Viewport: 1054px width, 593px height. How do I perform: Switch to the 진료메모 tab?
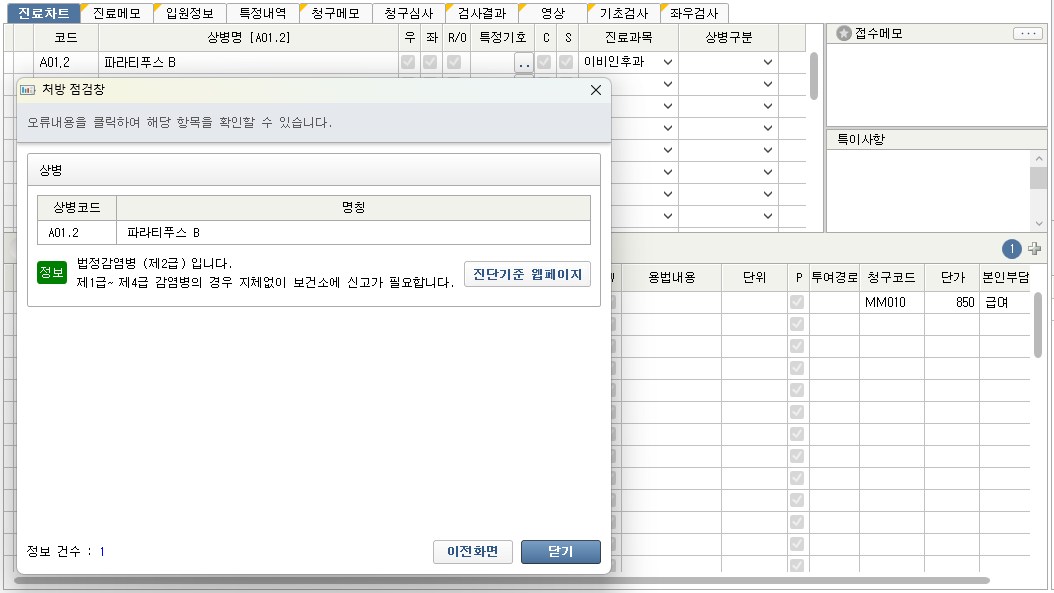(116, 14)
